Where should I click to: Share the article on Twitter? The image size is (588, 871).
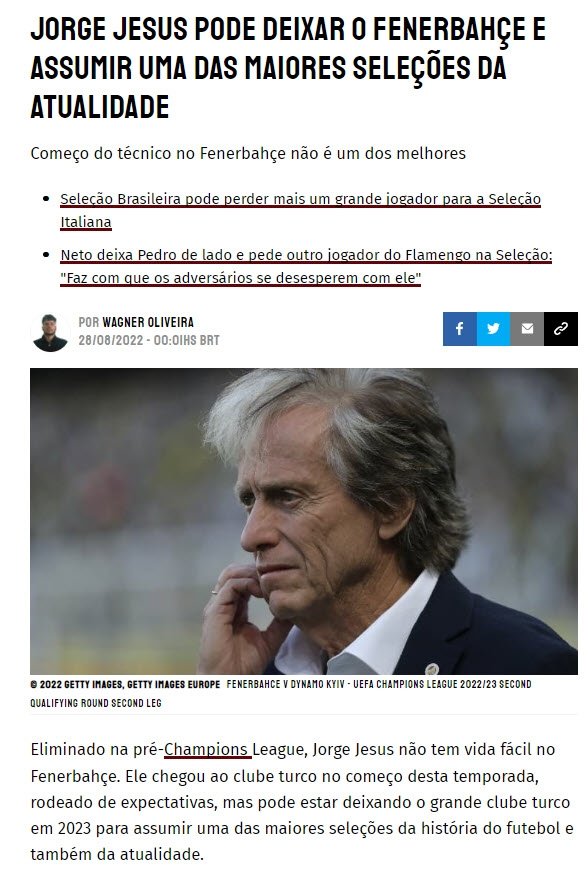[494, 329]
